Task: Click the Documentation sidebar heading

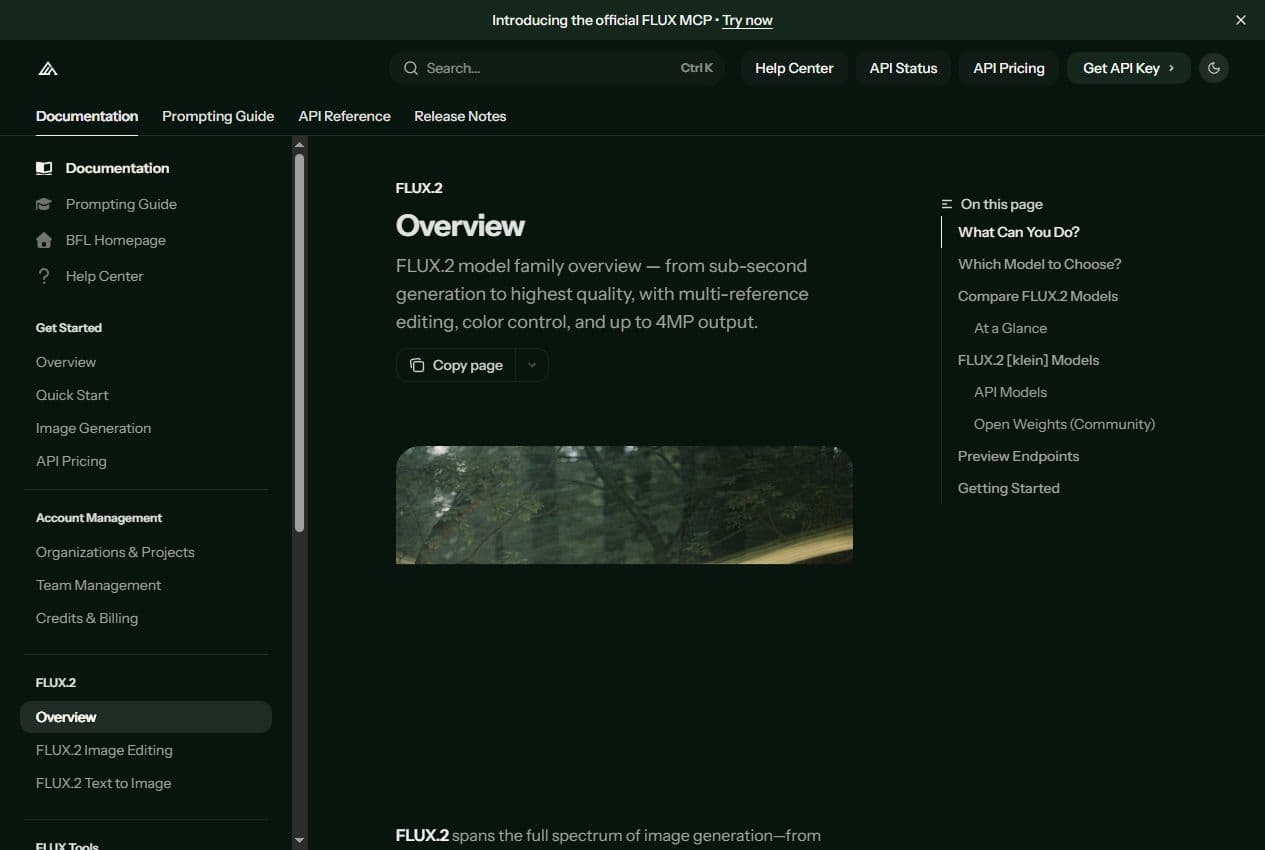Action: 117,168
